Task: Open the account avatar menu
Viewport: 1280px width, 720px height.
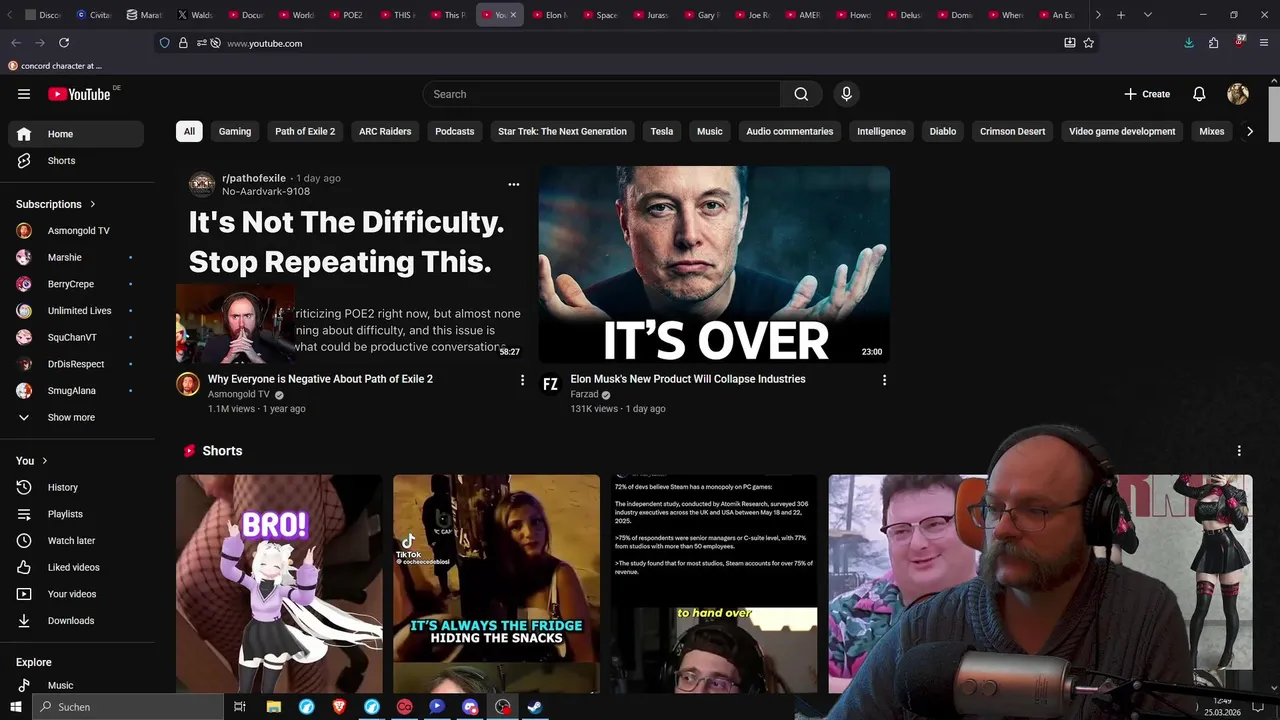Action: [1238, 94]
